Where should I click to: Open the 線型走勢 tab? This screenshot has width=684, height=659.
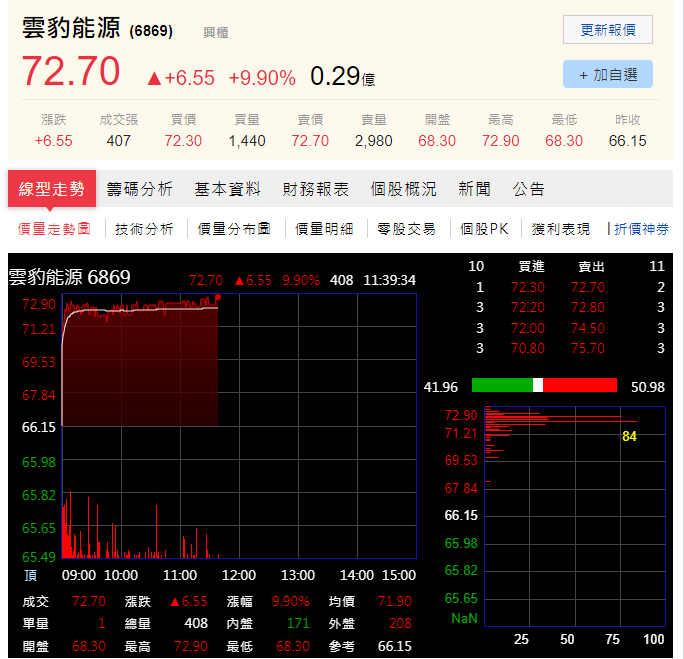(52, 189)
